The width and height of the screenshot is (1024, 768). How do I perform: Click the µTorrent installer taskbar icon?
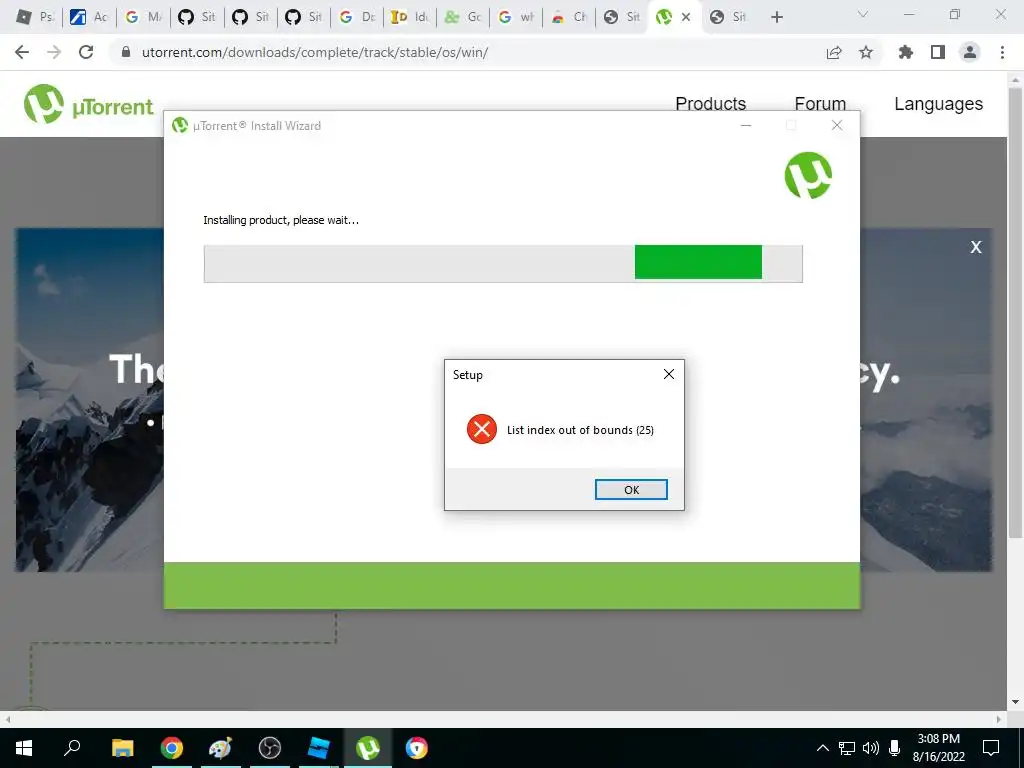tap(368, 748)
